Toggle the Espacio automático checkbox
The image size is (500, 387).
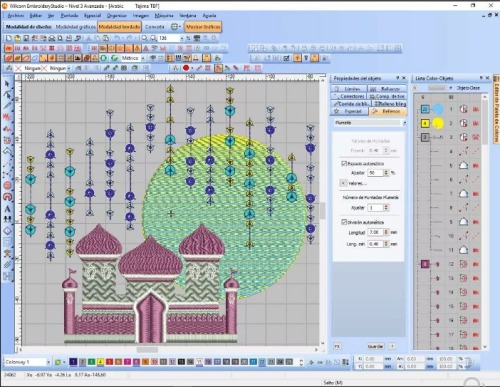[344, 163]
